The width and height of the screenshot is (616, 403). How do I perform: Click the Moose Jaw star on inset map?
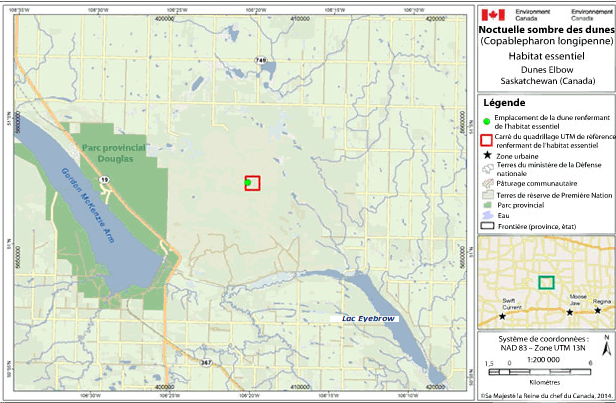point(570,313)
